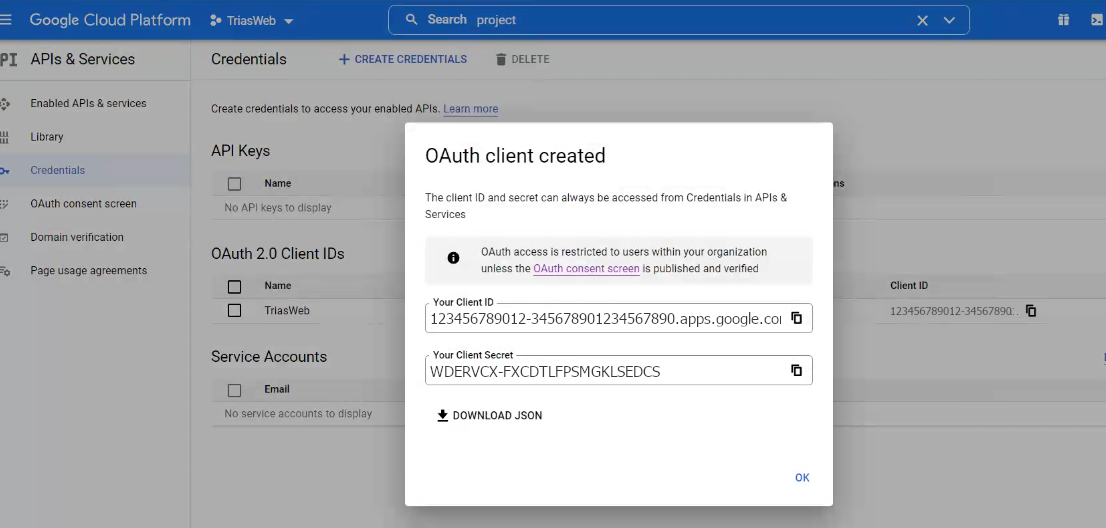Clear the search box with X icon
The width and height of the screenshot is (1106, 528).
point(922,20)
